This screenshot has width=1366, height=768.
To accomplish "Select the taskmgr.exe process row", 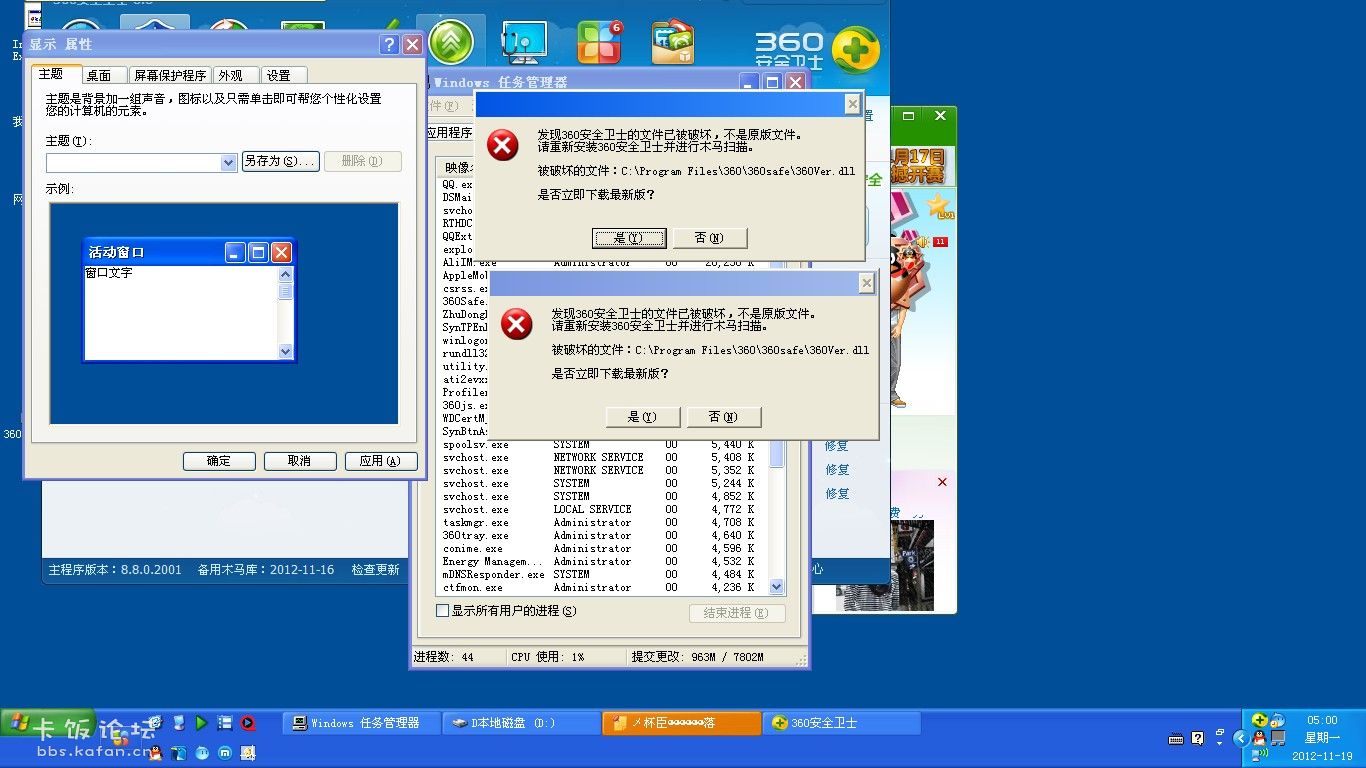I will (x=604, y=522).
